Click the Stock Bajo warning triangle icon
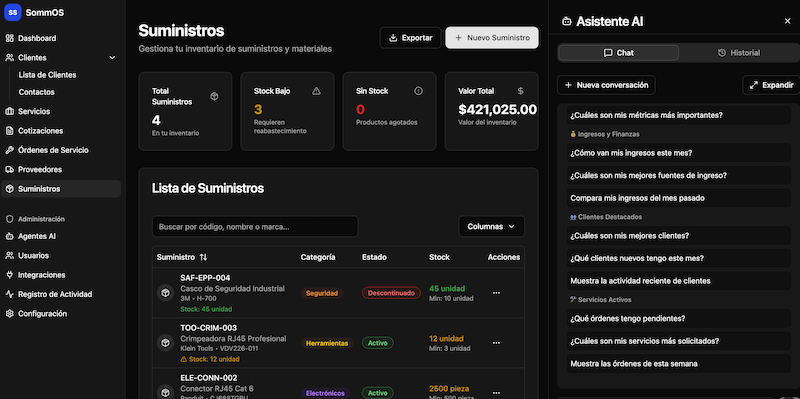The image size is (800, 399). click(316, 91)
